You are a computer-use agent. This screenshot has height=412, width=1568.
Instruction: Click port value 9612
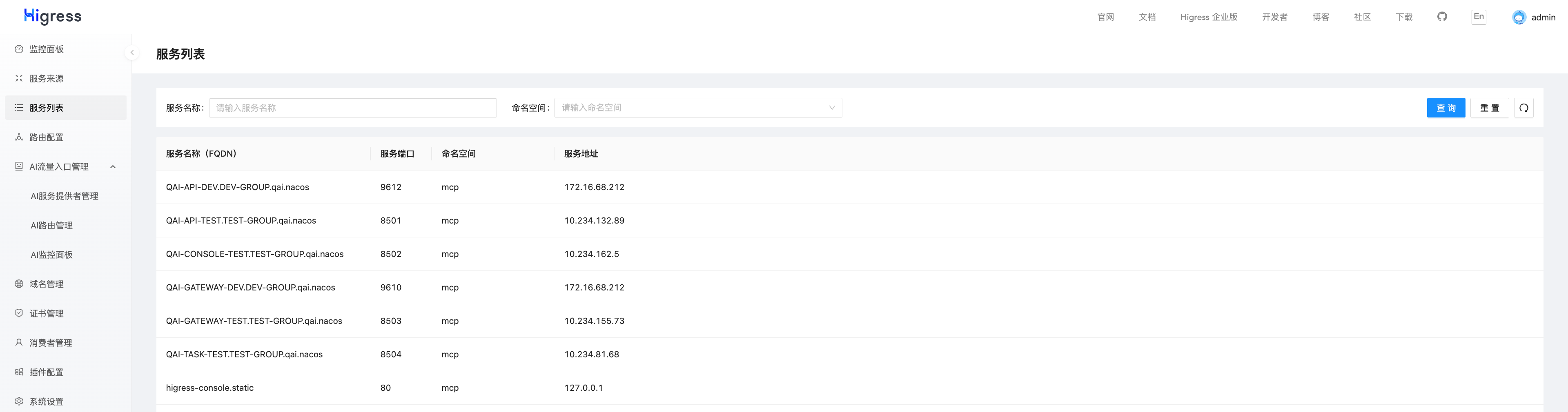pyautogui.click(x=391, y=187)
